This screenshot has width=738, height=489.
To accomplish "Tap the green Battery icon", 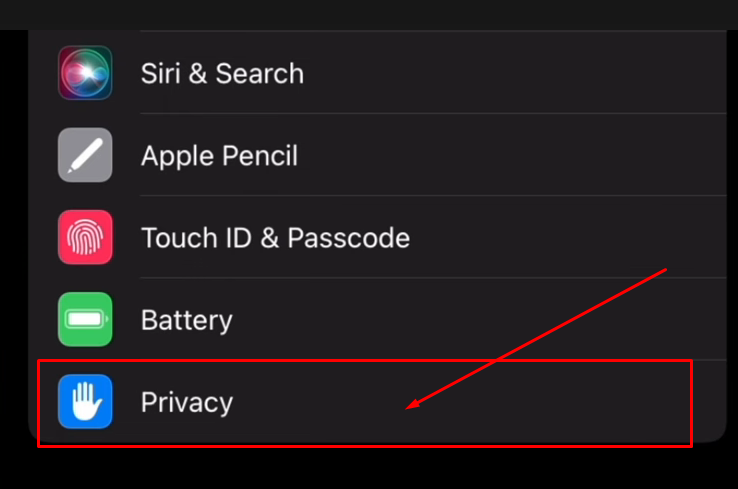I will pyautogui.click(x=85, y=320).
